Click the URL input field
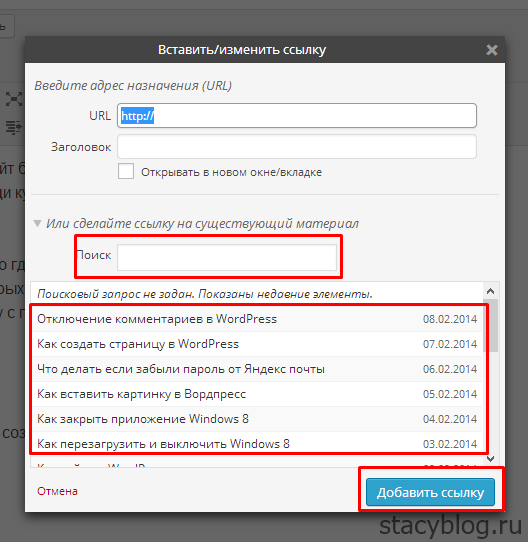Image resolution: width=528 pixels, height=542 pixels. coord(297,115)
